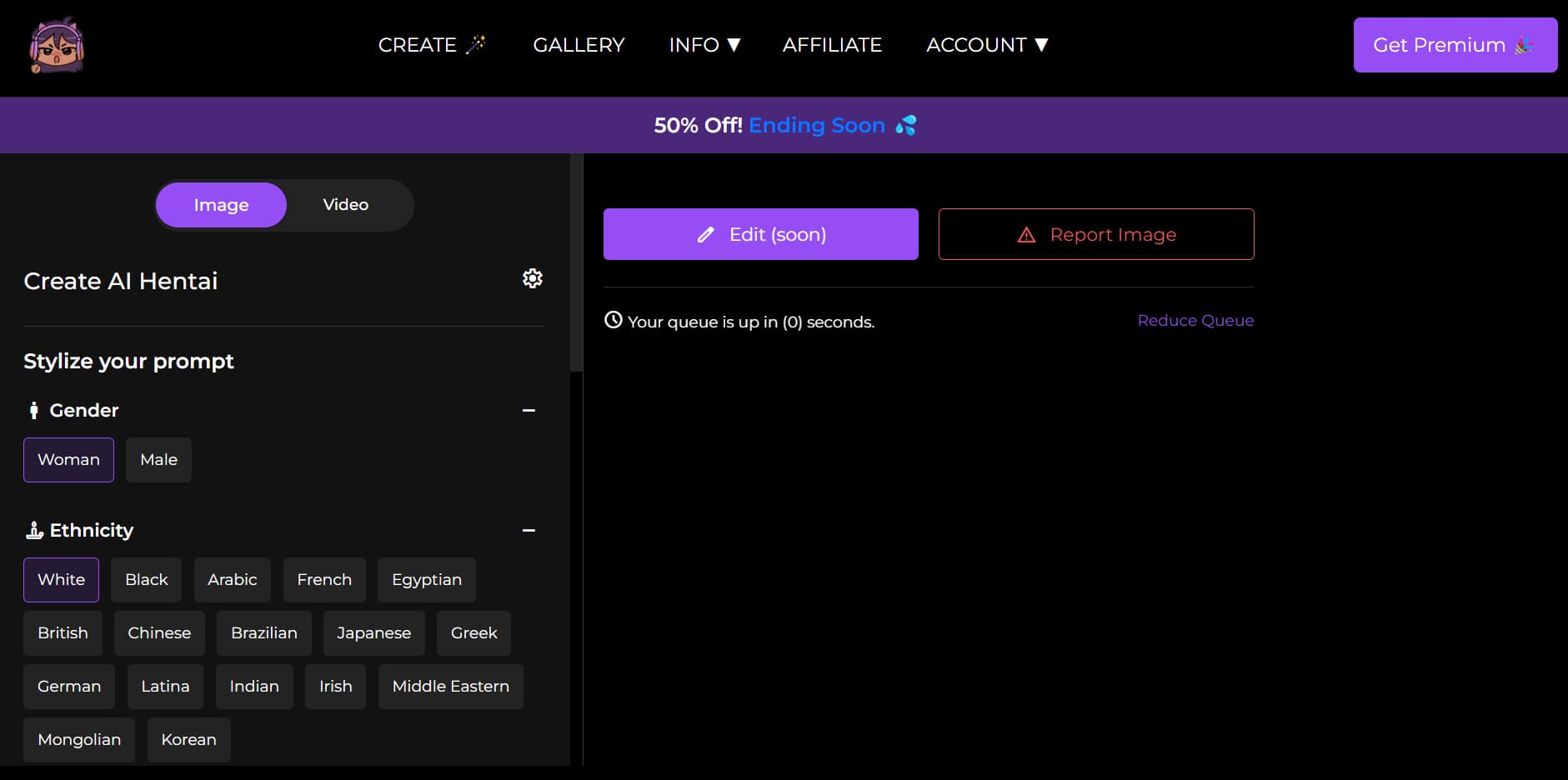
Task: Click the gender person icon
Action: pyautogui.click(x=33, y=409)
